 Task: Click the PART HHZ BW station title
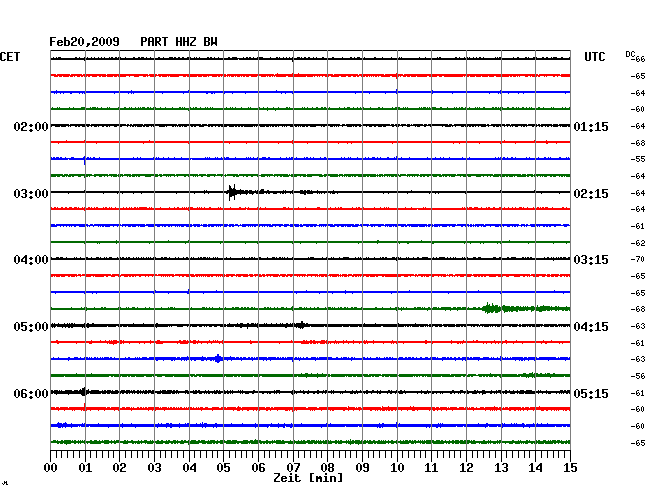point(178,42)
